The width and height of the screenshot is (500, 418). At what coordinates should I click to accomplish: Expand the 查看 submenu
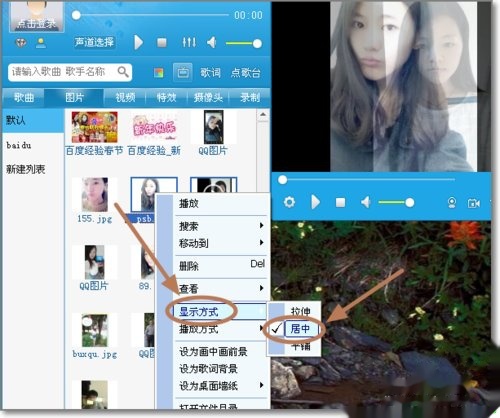click(x=221, y=288)
